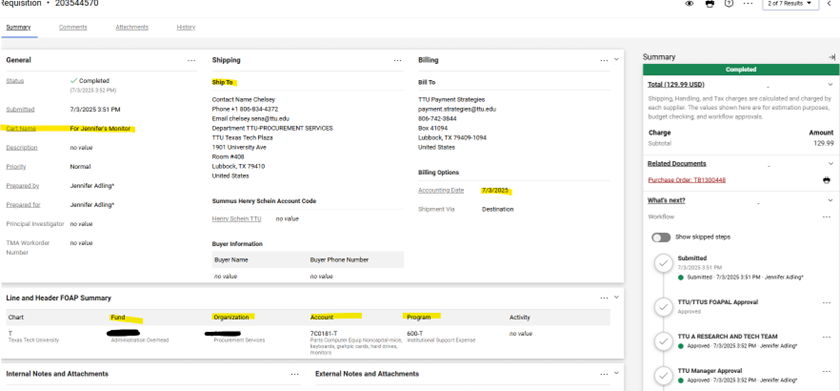Click the What's next? heading
Viewport: 840px width, 391px height.
666,200
